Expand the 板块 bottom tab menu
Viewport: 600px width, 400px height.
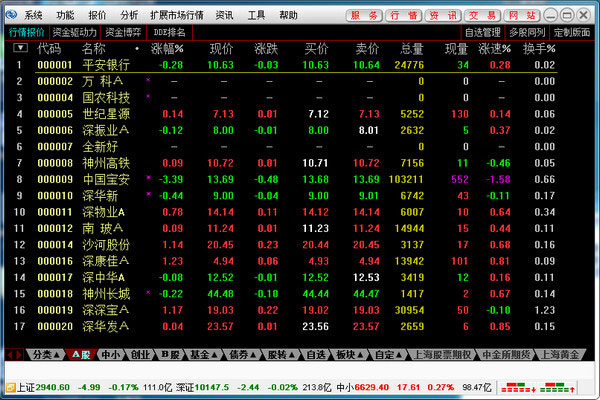coord(350,355)
